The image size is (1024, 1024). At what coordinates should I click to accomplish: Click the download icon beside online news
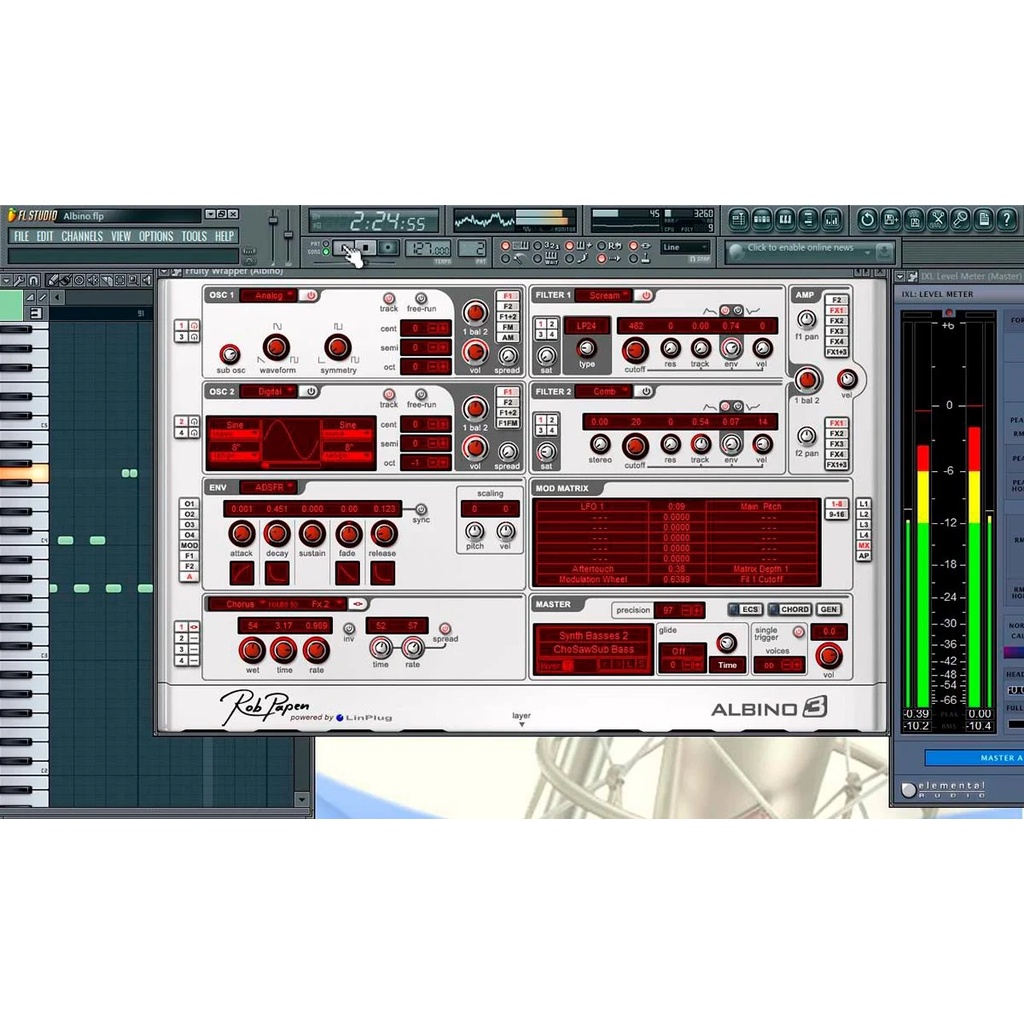pos(884,251)
